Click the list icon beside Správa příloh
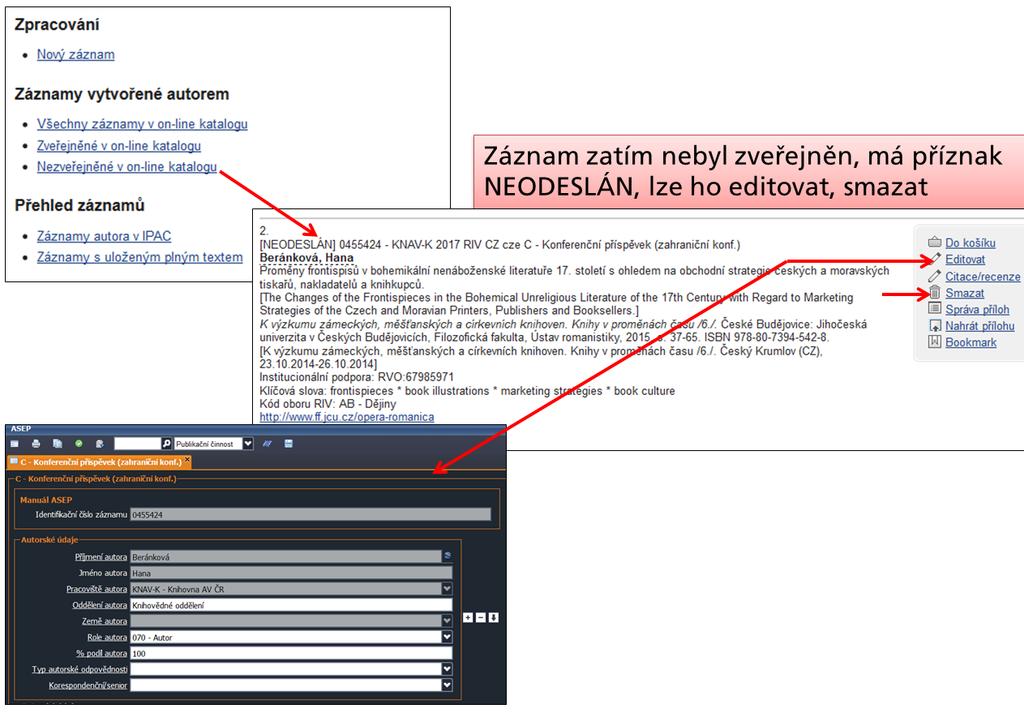The height and width of the screenshot is (713, 1024). 935,309
